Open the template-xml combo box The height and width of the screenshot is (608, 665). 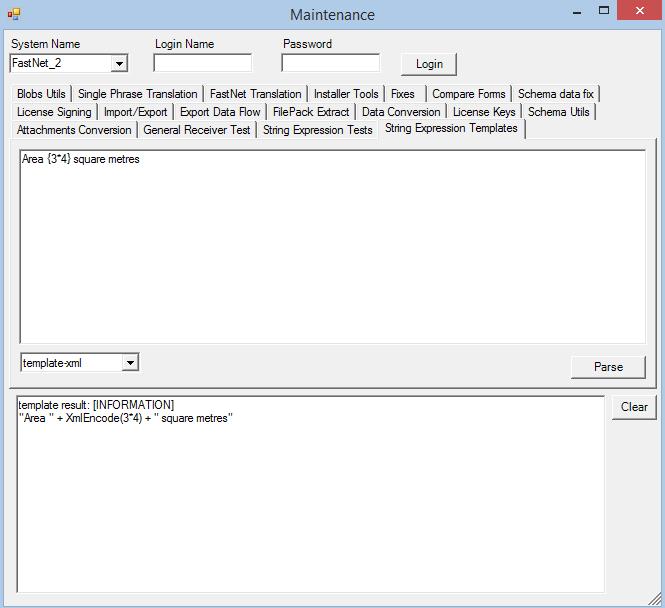[130, 363]
